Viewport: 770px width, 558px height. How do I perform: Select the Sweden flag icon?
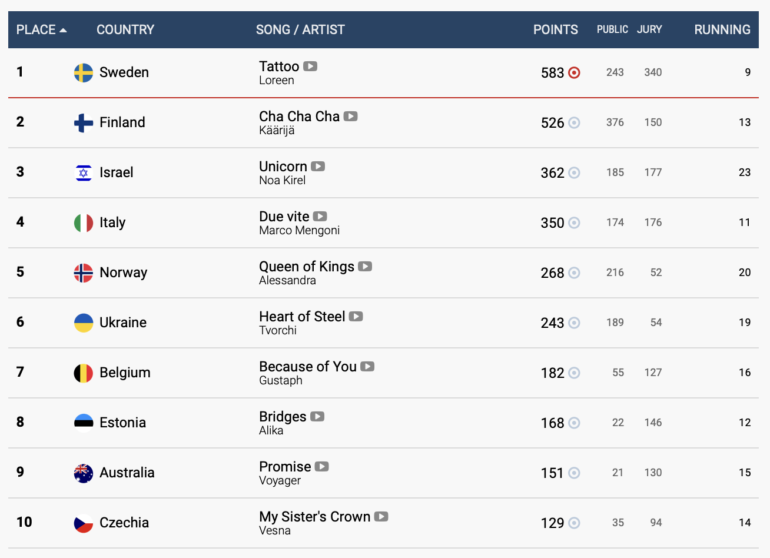[83, 73]
